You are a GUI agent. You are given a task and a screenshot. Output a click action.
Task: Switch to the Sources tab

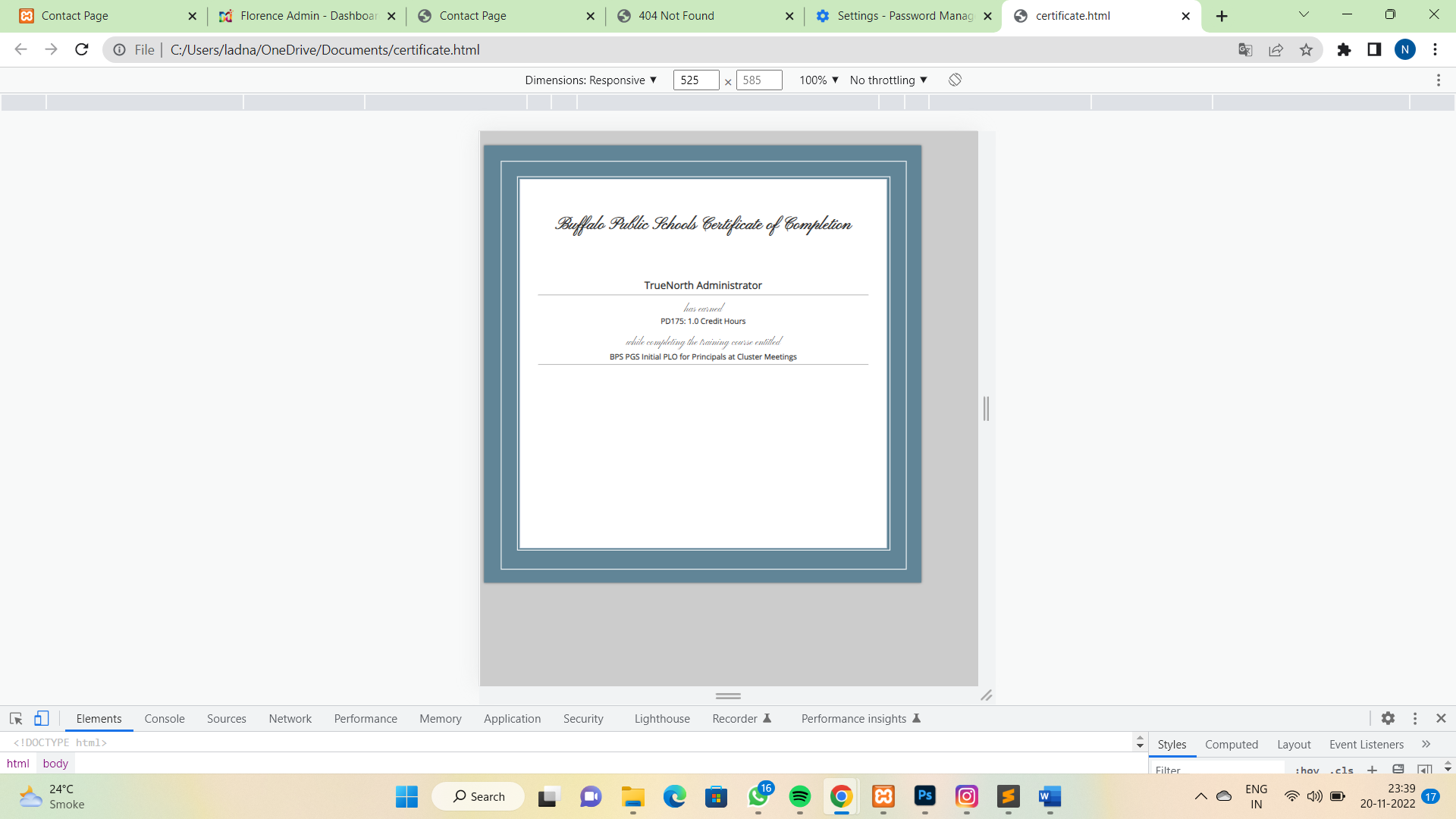tap(227, 718)
